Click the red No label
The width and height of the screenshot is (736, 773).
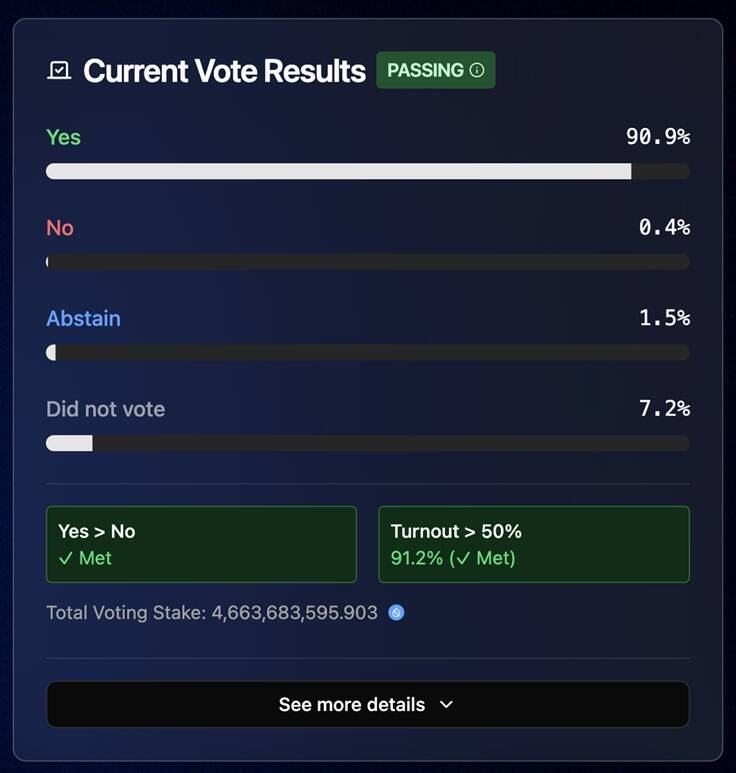click(x=60, y=228)
